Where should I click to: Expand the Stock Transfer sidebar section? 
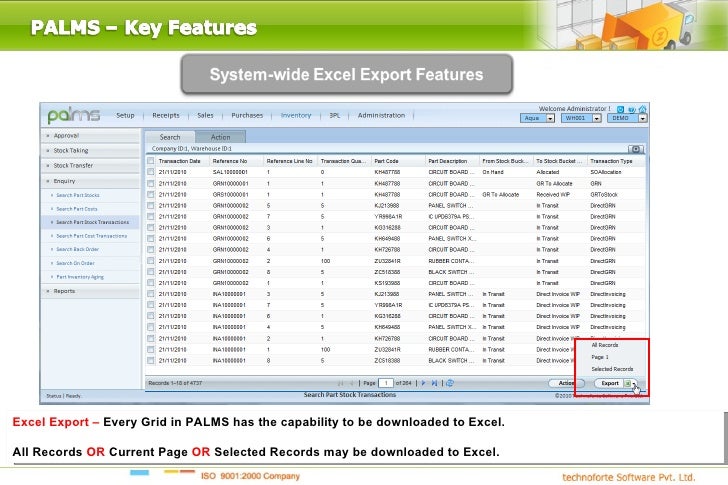[x=91, y=166]
